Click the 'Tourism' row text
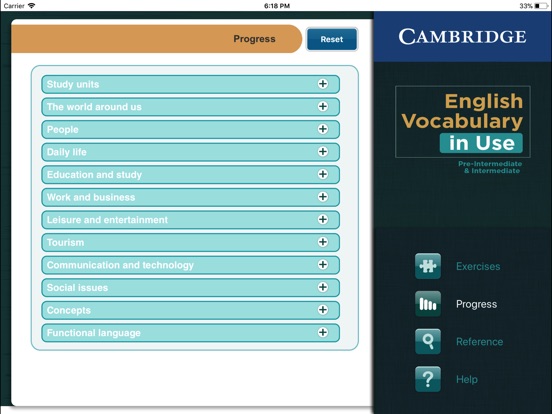This screenshot has width=552, height=414. (x=65, y=242)
